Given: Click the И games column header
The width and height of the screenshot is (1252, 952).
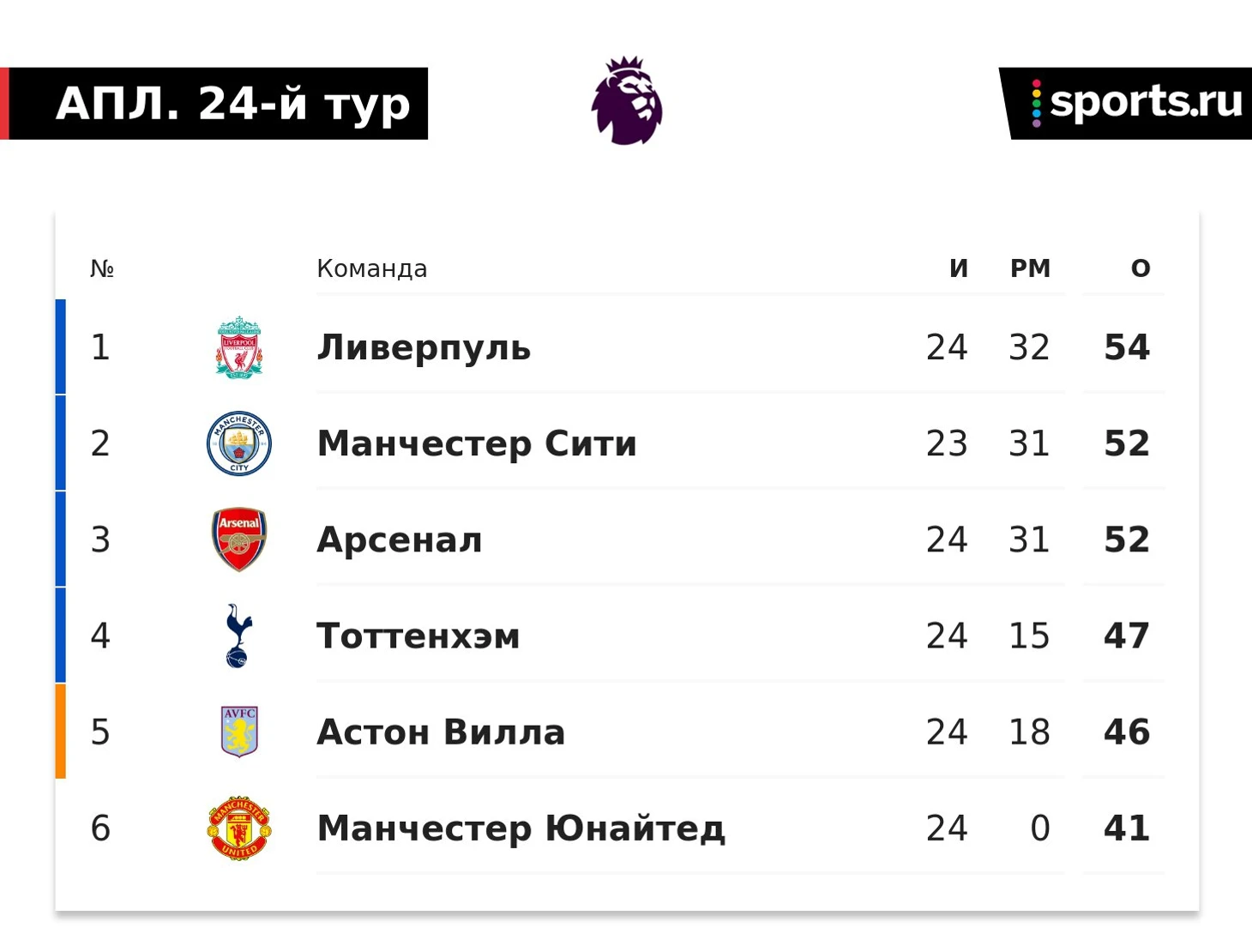Looking at the screenshot, I should (959, 268).
